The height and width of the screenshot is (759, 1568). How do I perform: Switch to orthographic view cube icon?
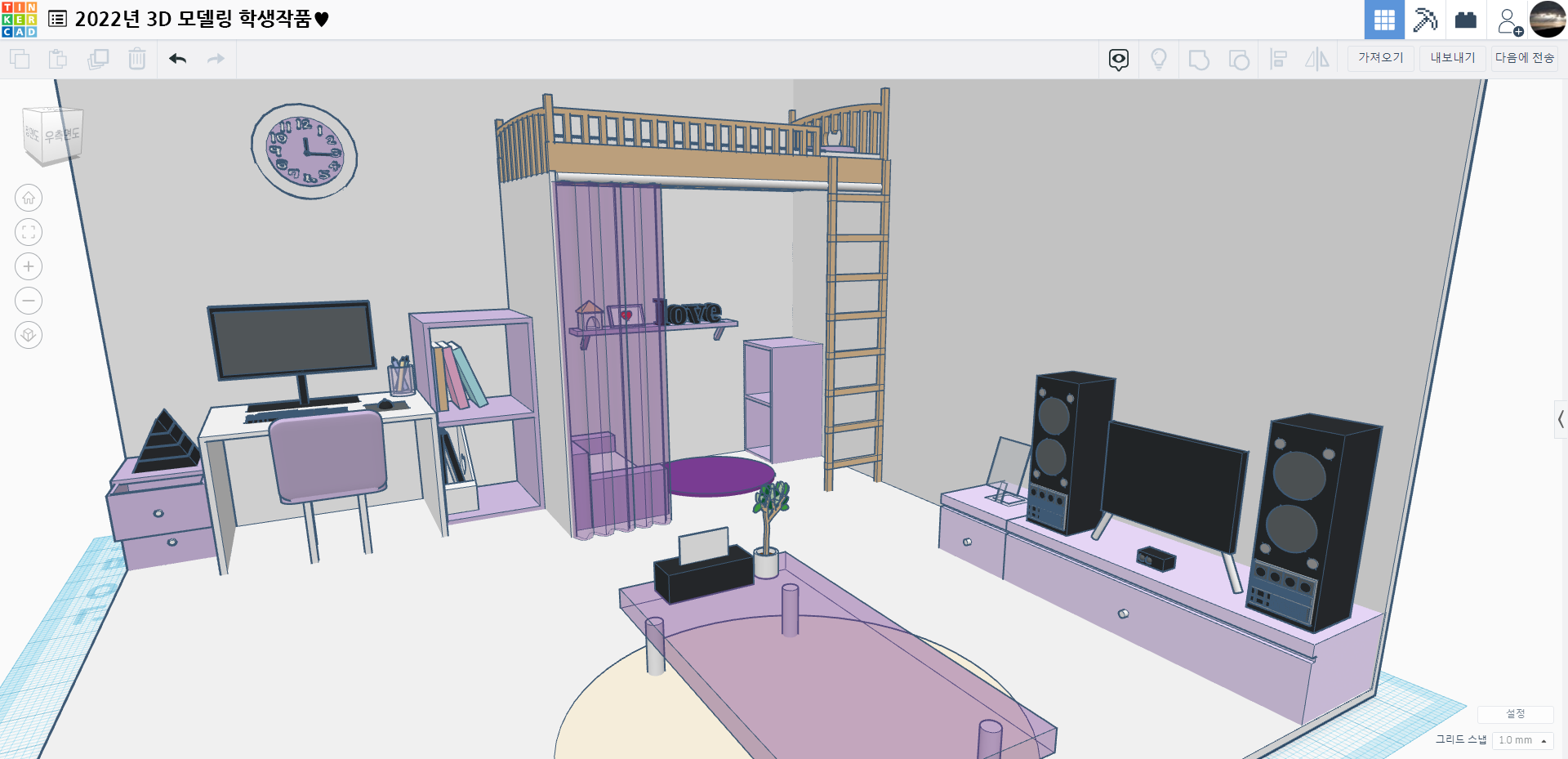click(29, 335)
